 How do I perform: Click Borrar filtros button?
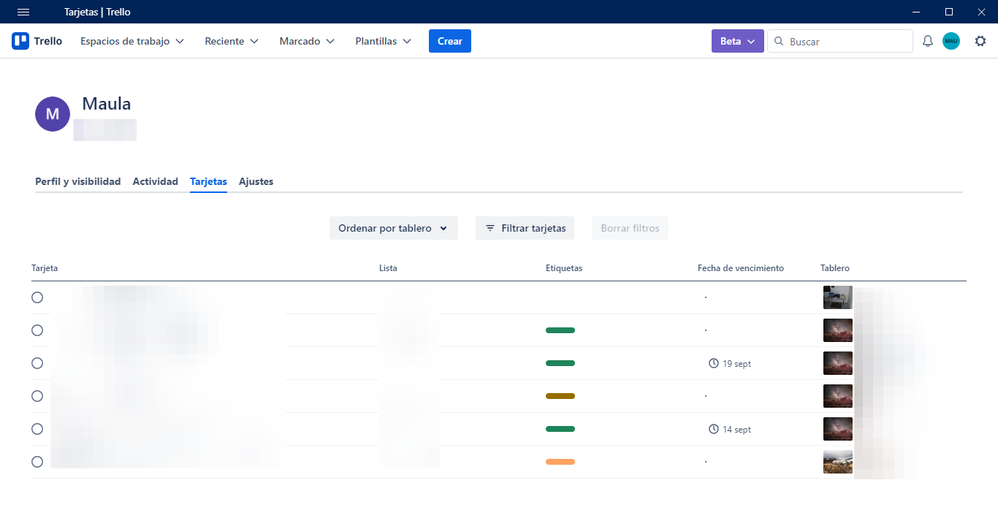629,228
